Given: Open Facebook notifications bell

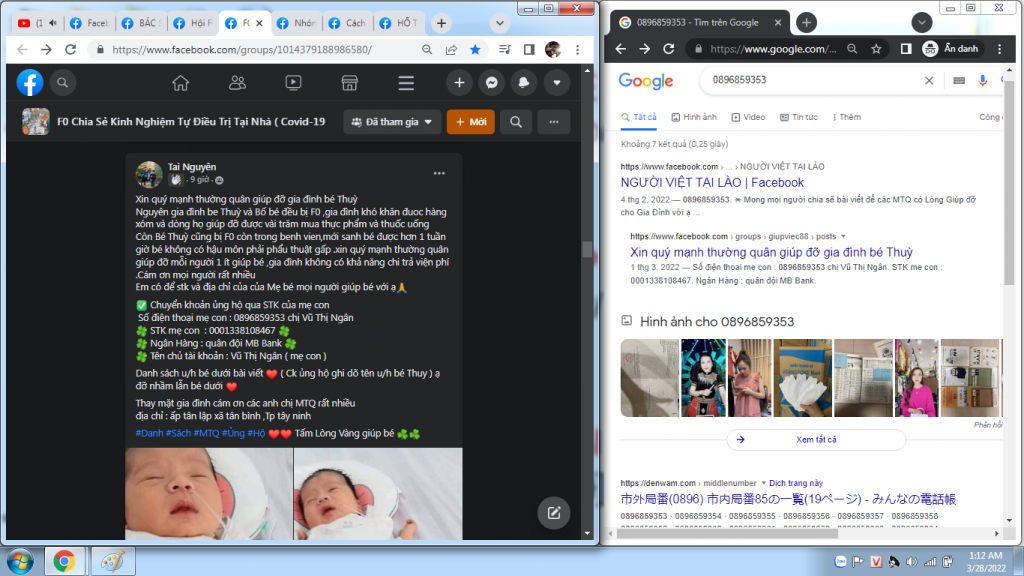Looking at the screenshot, I should point(524,83).
